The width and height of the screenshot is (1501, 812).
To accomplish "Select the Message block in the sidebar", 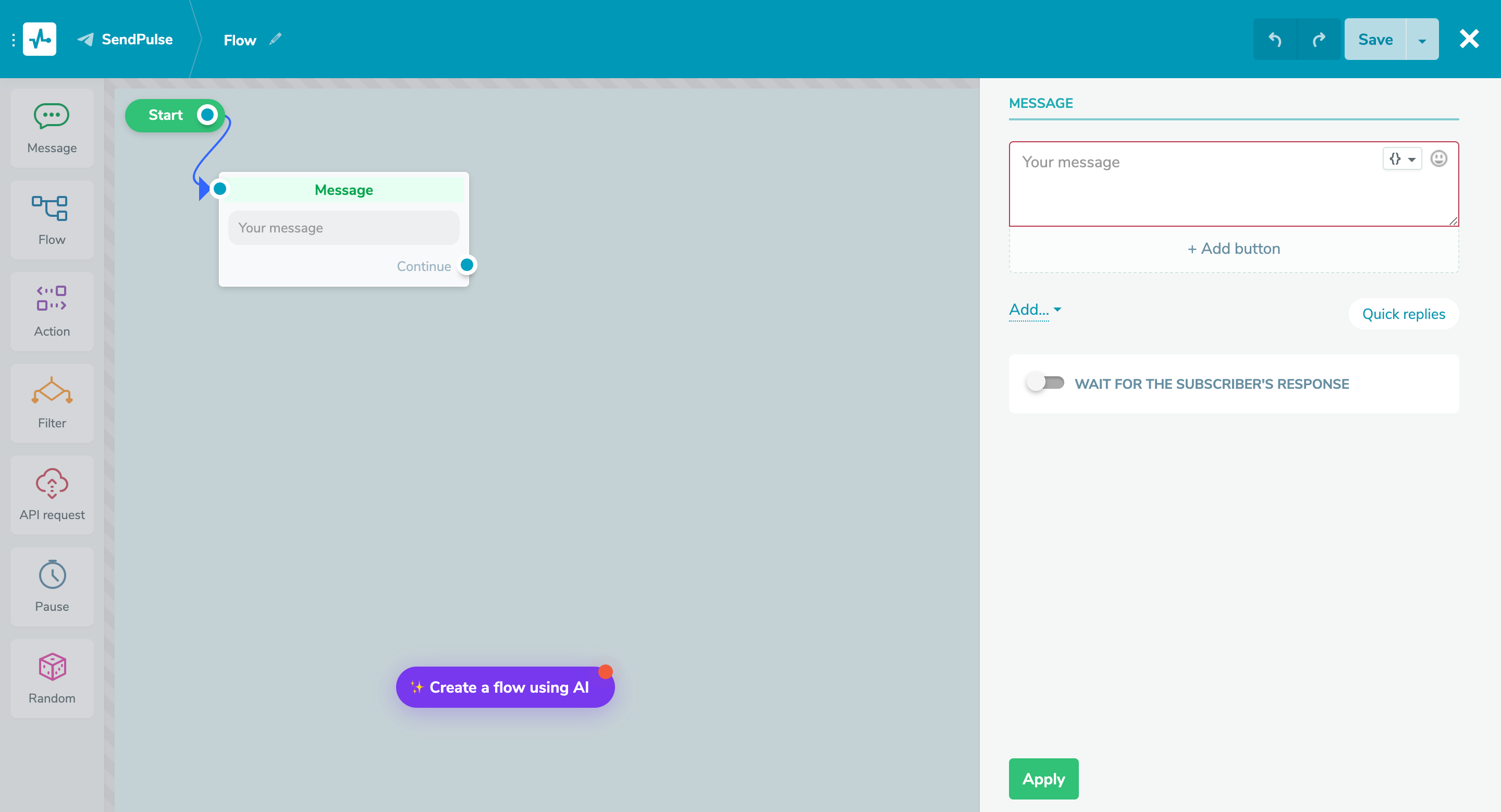I will 51,128.
